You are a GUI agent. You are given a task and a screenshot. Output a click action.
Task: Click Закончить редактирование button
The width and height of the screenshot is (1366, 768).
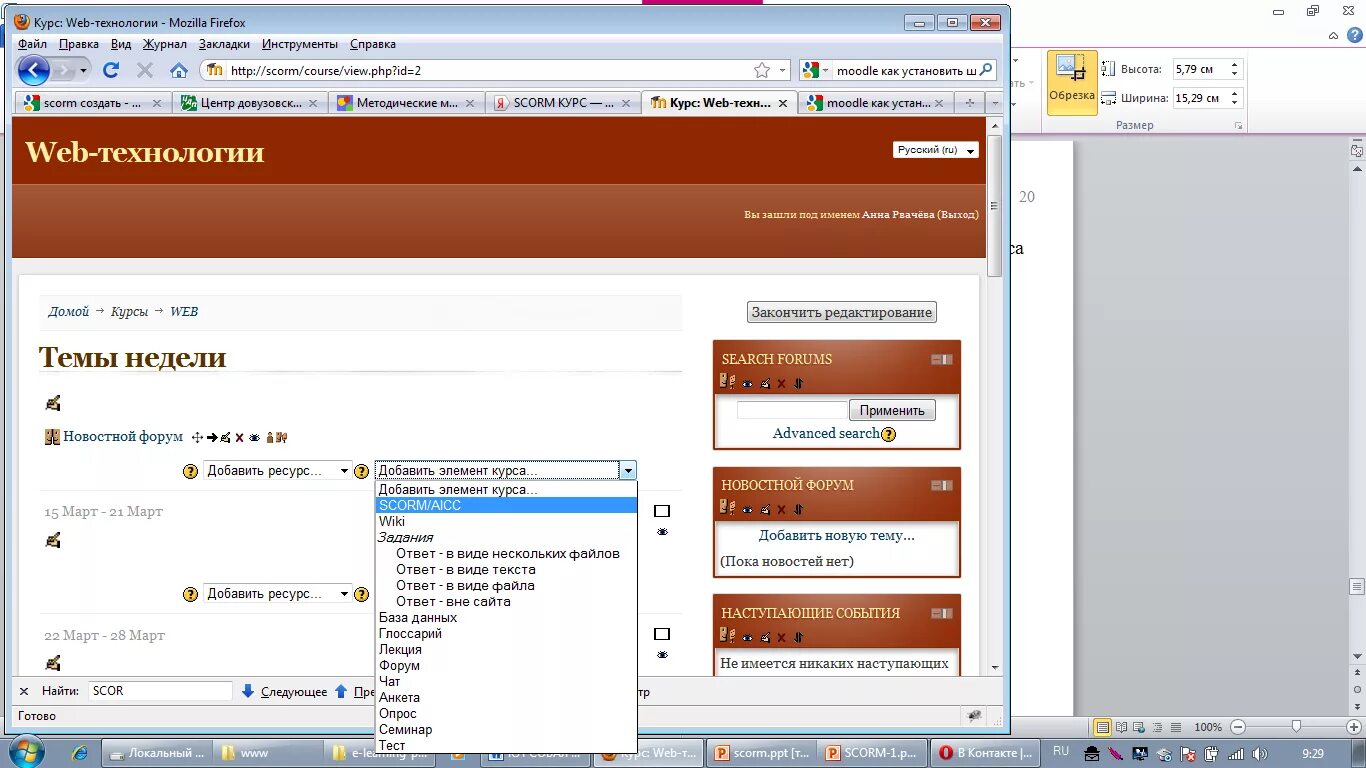coord(842,312)
